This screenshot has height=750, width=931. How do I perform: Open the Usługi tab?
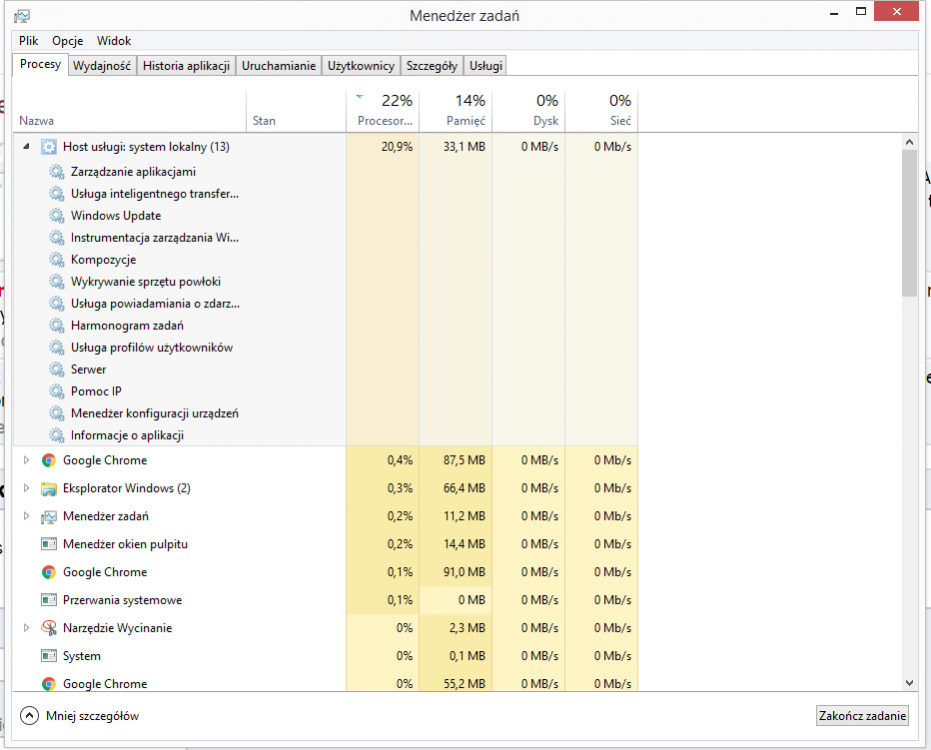pyautogui.click(x=486, y=66)
